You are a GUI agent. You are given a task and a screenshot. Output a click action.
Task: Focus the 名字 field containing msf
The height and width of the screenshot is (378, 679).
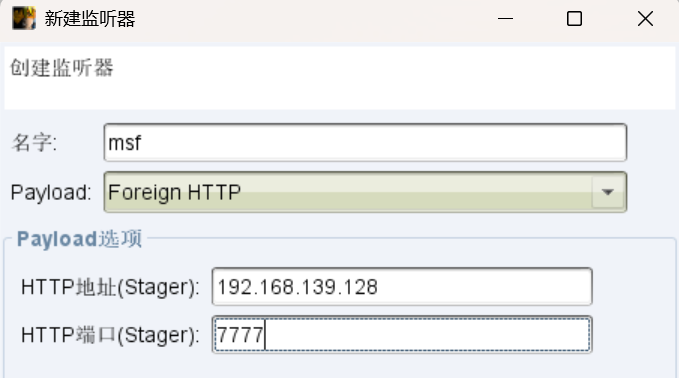click(x=365, y=142)
